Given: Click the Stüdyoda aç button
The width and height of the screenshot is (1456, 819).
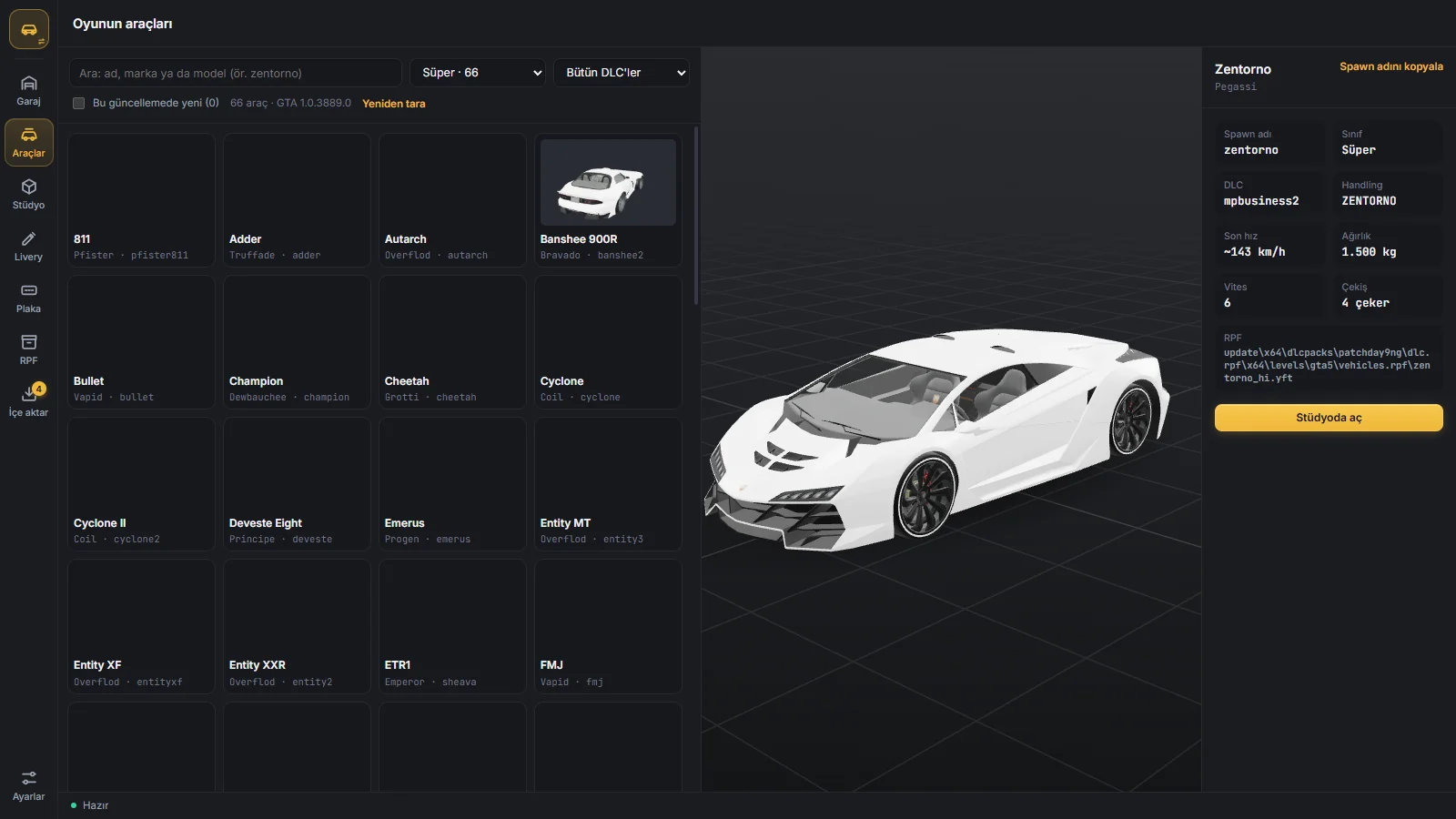Looking at the screenshot, I should [1329, 418].
